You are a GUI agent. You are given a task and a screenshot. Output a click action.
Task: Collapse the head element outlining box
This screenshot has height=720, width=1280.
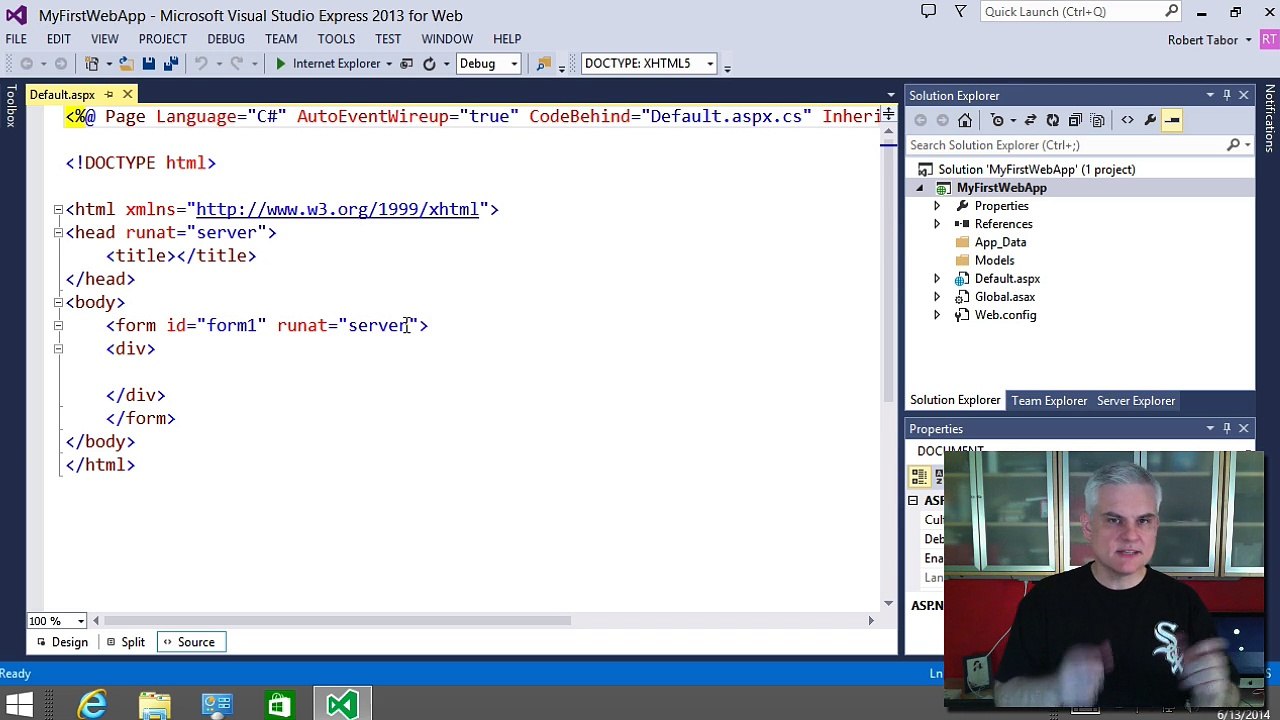click(x=58, y=233)
